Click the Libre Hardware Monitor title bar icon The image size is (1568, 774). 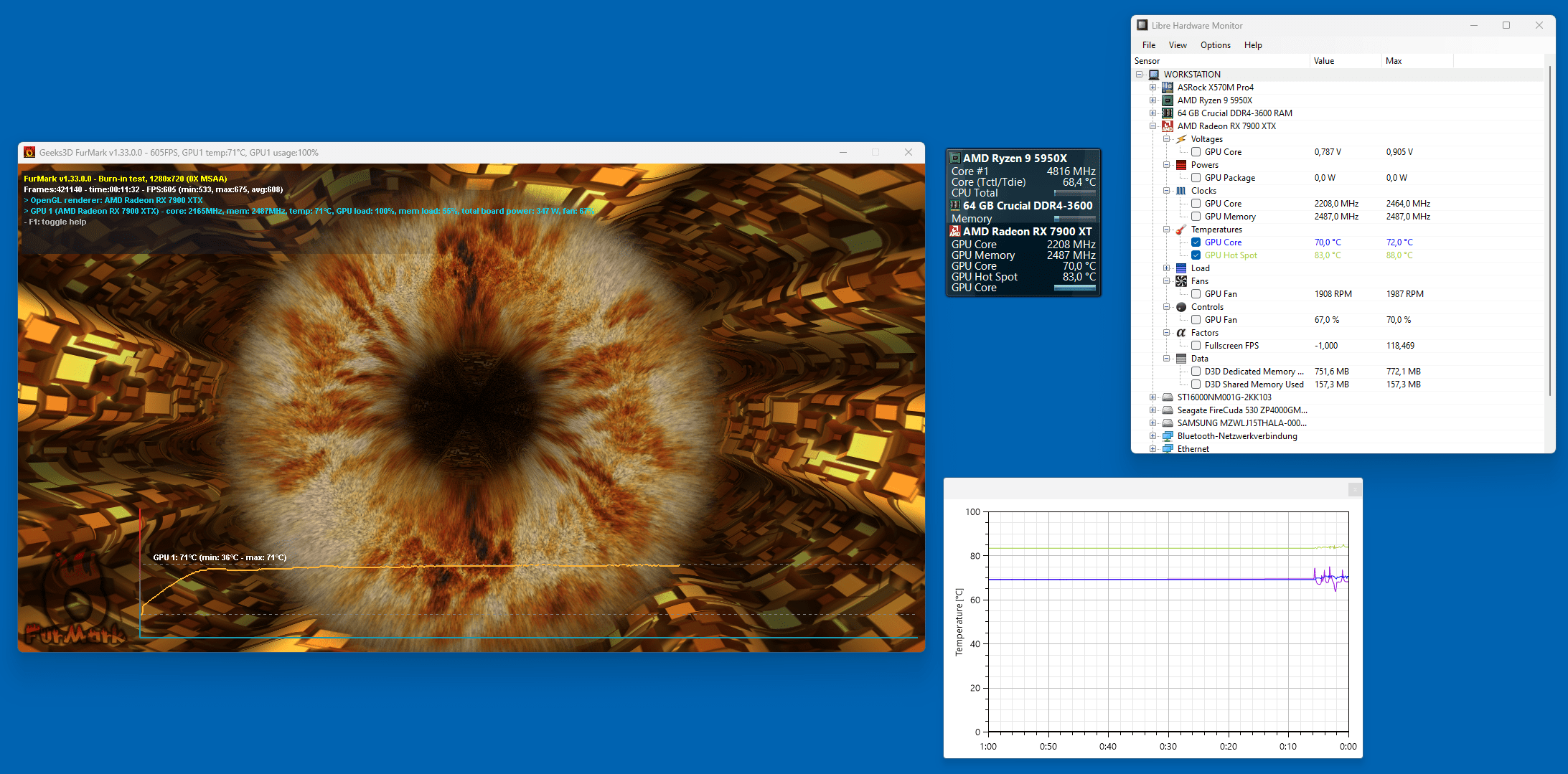point(1142,25)
